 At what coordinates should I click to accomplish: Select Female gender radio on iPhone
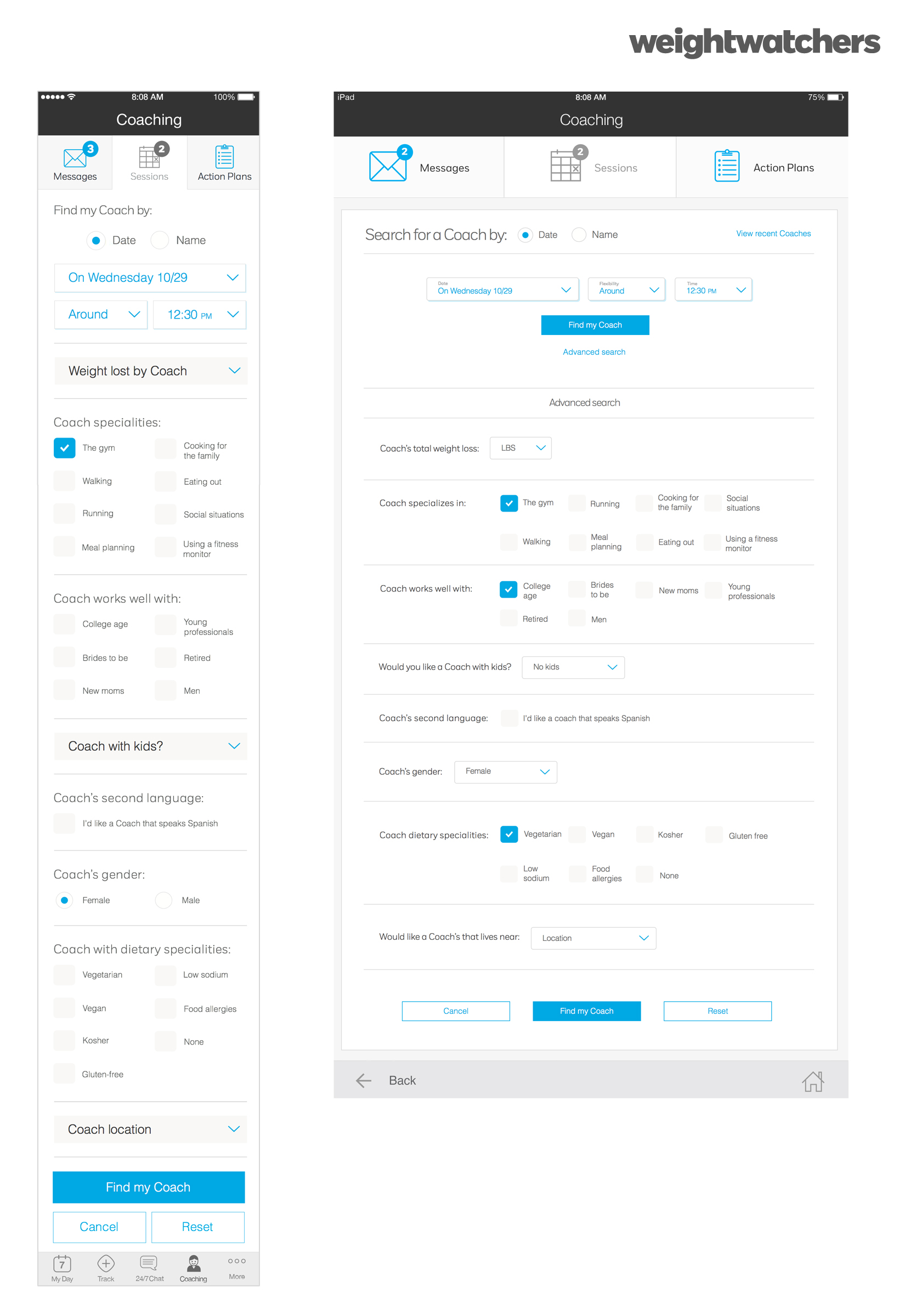point(65,900)
